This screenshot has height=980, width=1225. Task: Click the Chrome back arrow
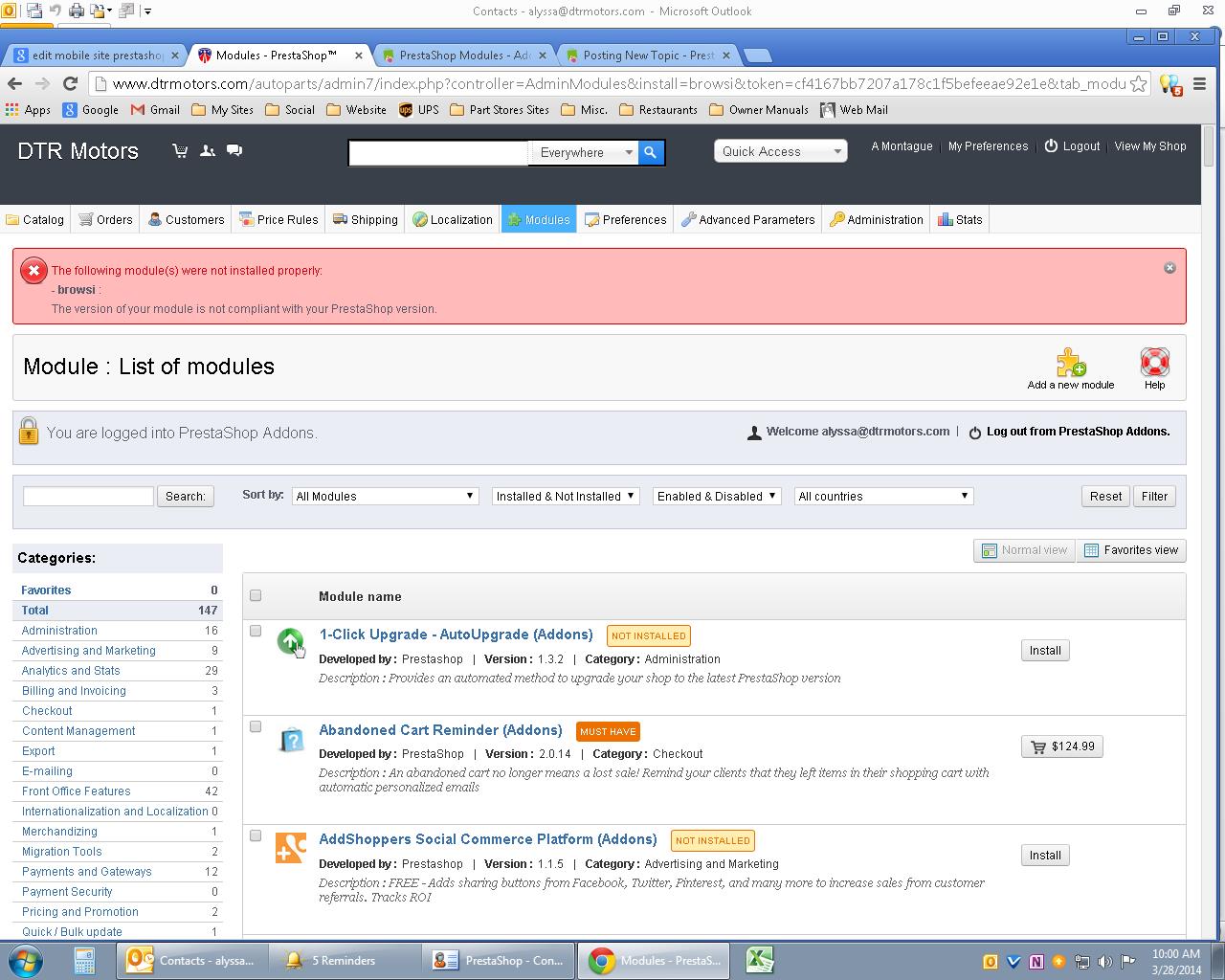pos(14,83)
